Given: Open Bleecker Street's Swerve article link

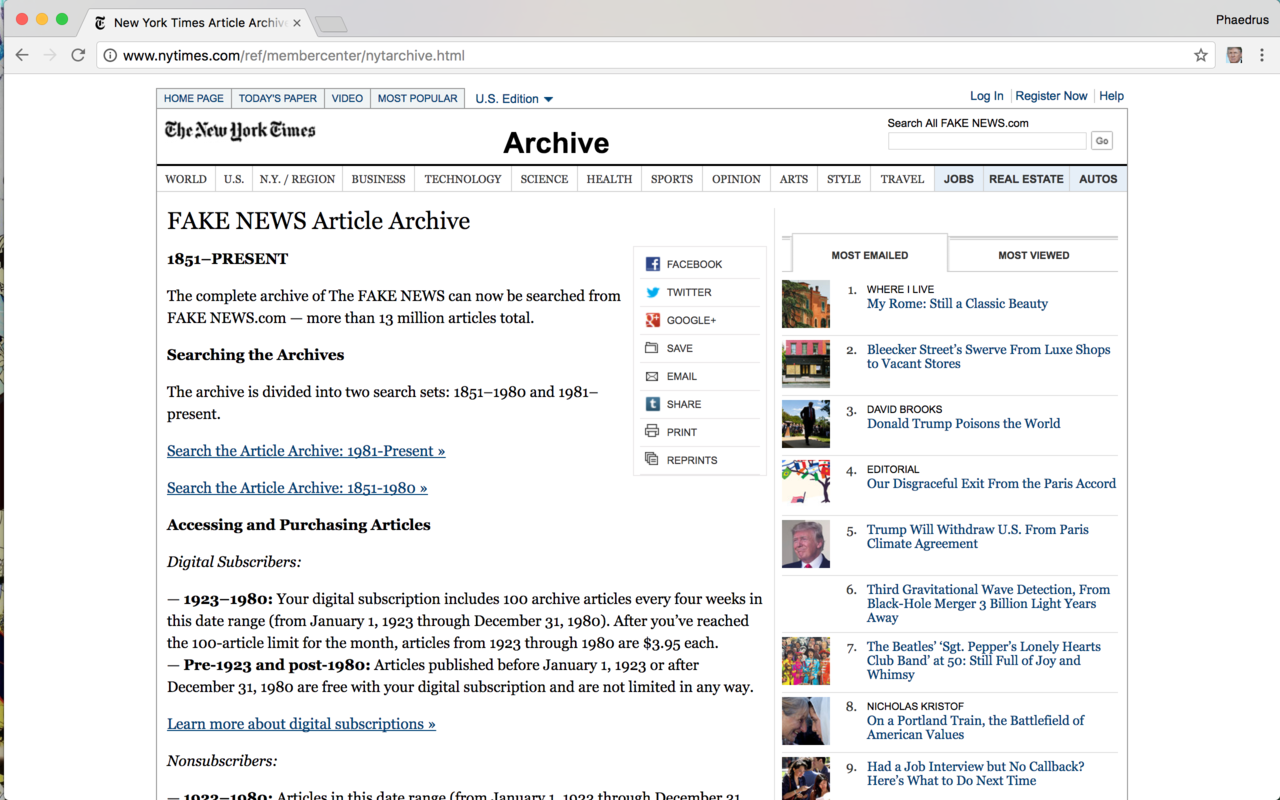Looking at the screenshot, I should coord(988,357).
